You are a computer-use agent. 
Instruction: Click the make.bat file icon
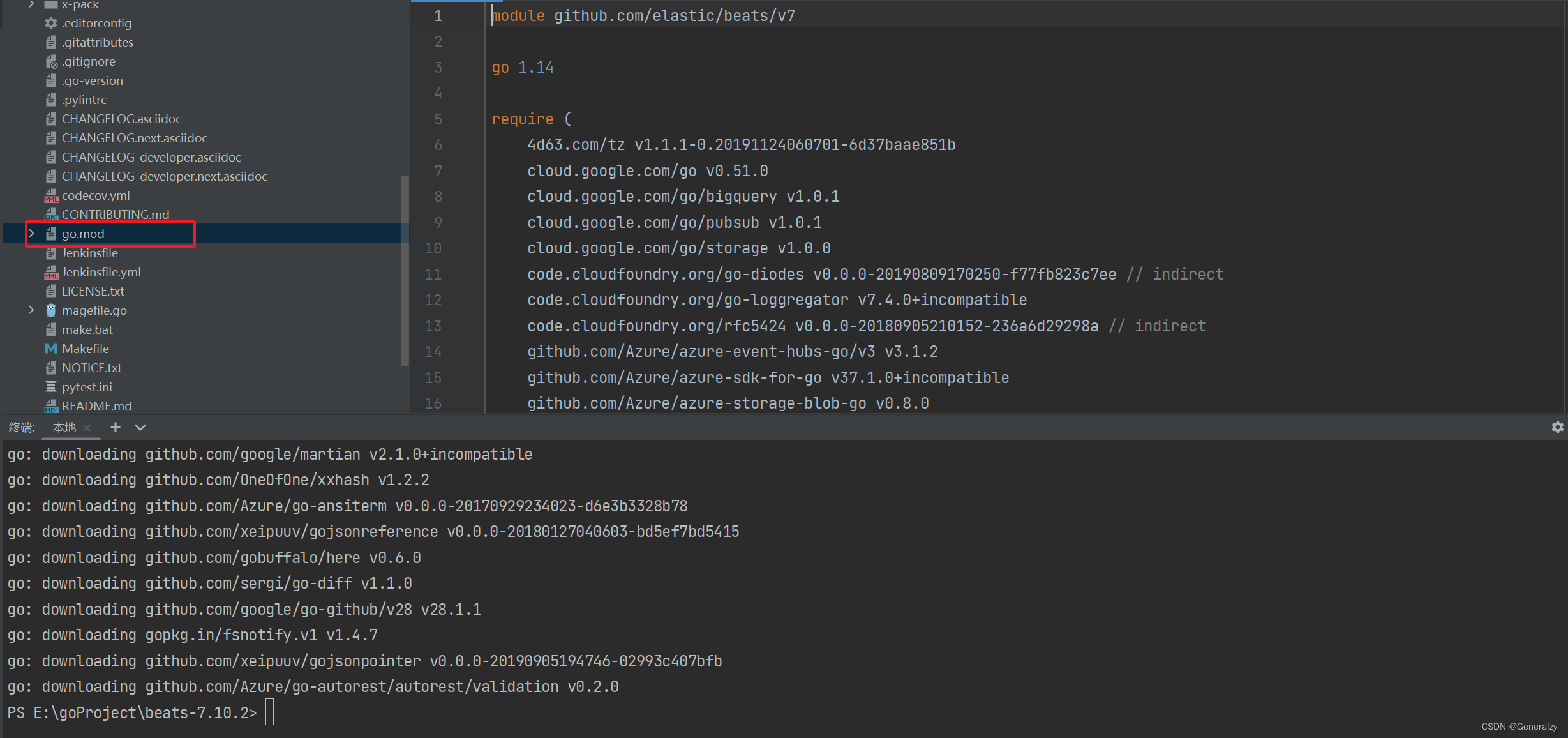51,329
